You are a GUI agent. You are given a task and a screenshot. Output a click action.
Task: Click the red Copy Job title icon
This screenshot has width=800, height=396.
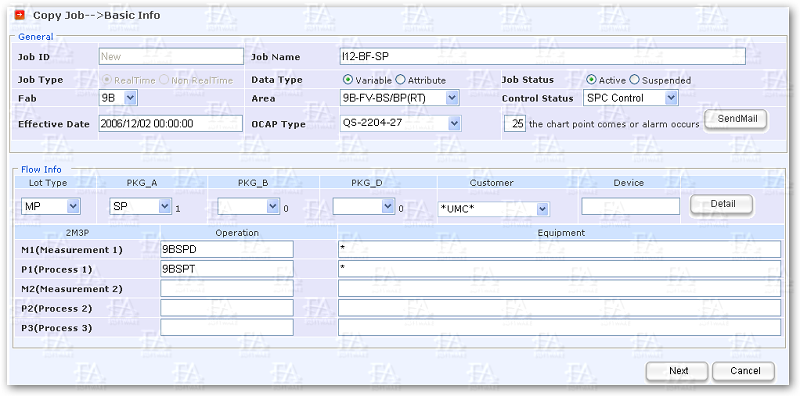[20, 15]
